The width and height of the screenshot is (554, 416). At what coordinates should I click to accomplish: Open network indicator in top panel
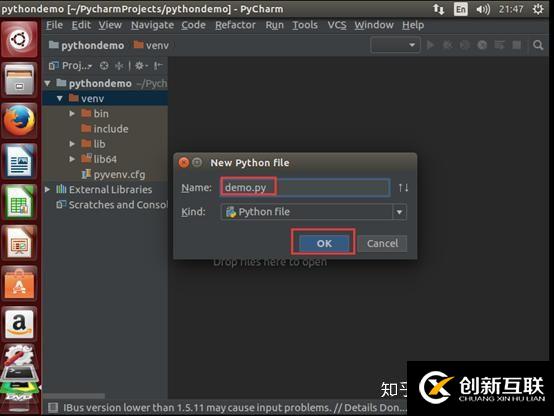tap(438, 9)
